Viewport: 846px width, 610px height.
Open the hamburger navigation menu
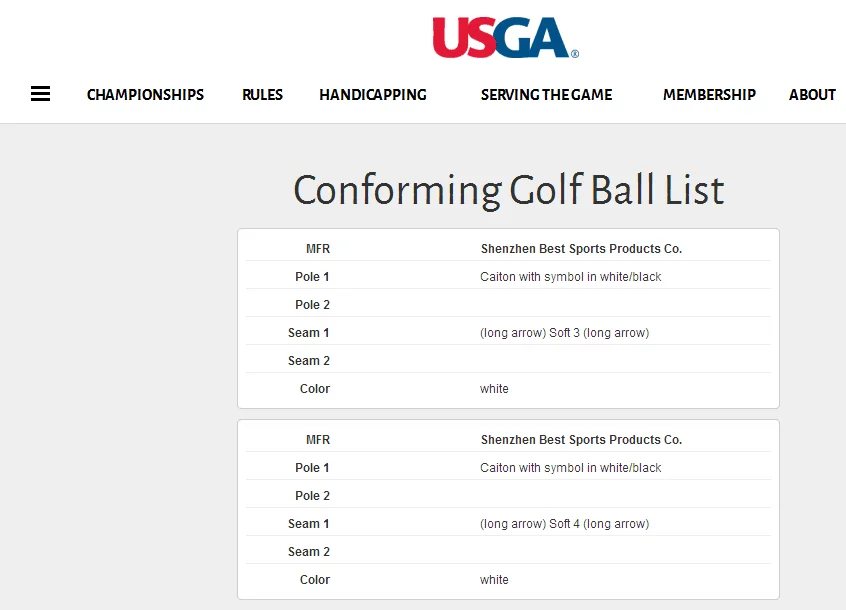pyautogui.click(x=40, y=94)
